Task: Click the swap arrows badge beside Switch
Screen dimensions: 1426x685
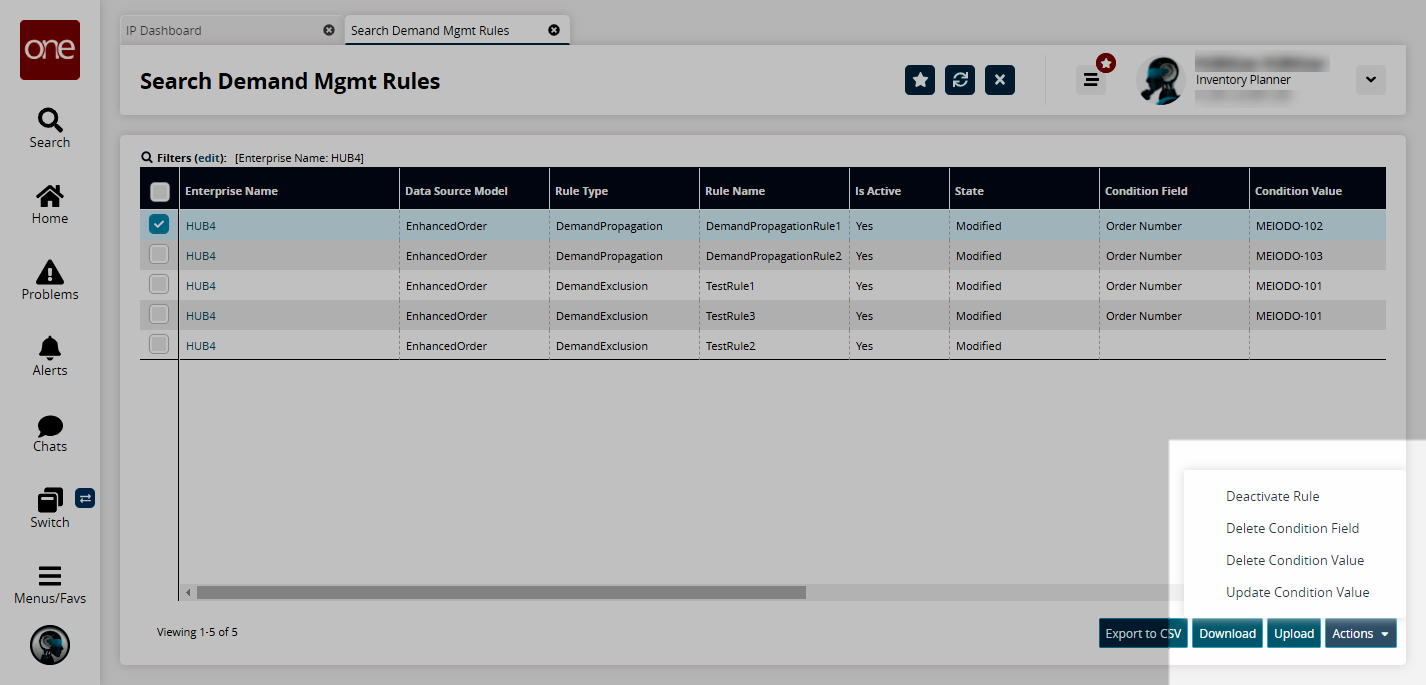Action: pos(85,497)
